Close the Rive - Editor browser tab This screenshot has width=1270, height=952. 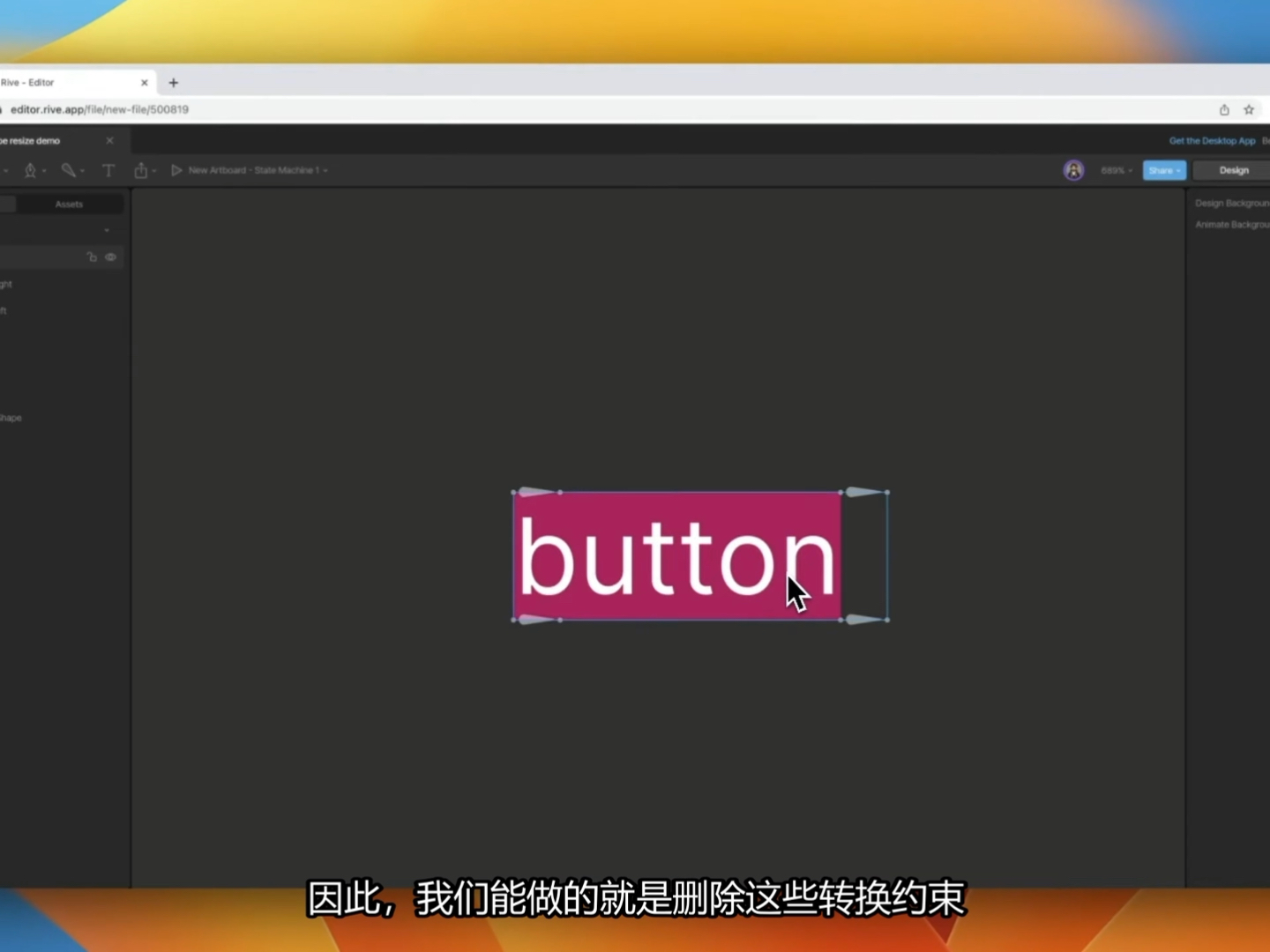(x=145, y=83)
